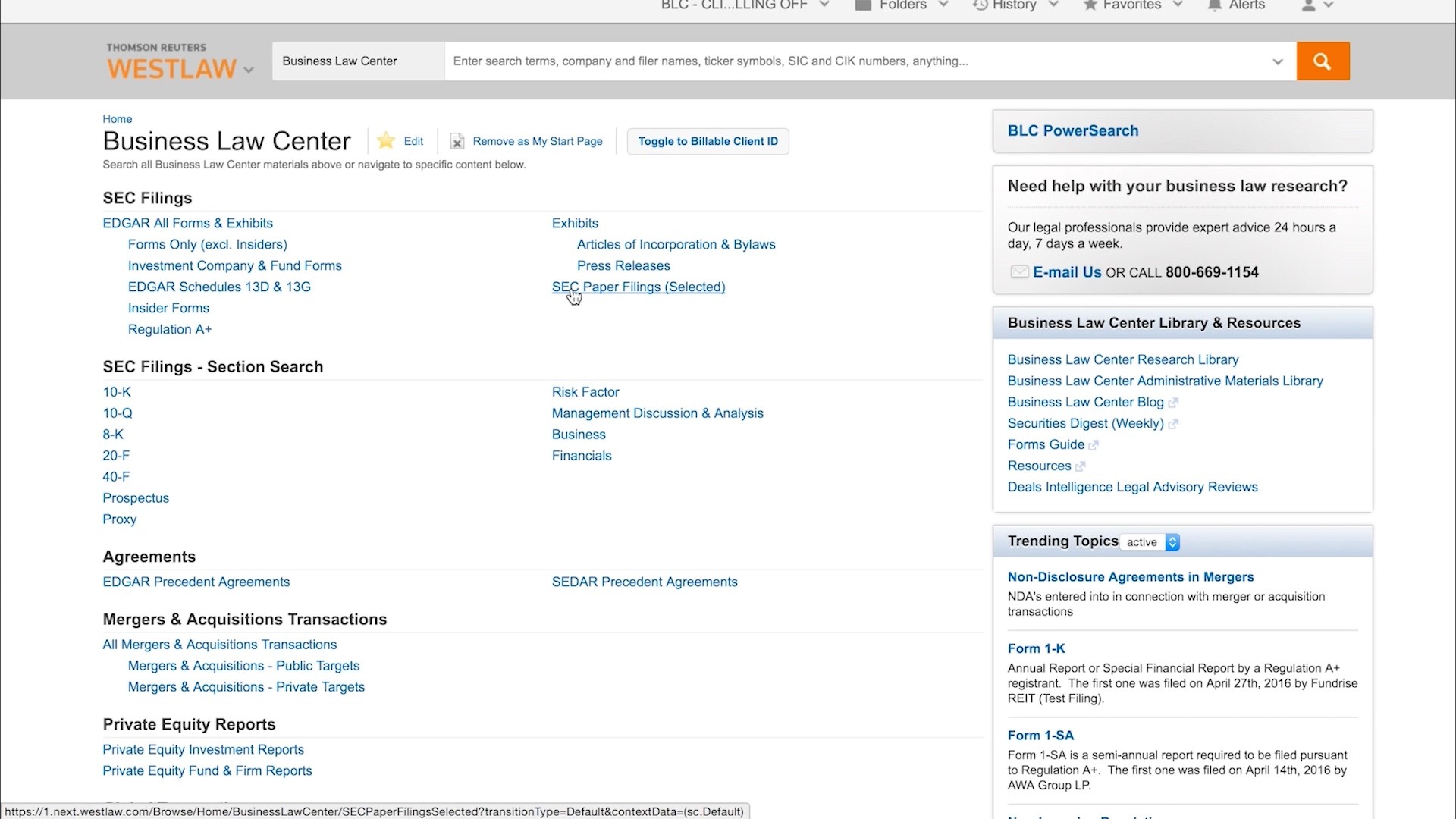Expand the search box dropdown arrow
Screen dimensions: 1456x819
point(1278,61)
